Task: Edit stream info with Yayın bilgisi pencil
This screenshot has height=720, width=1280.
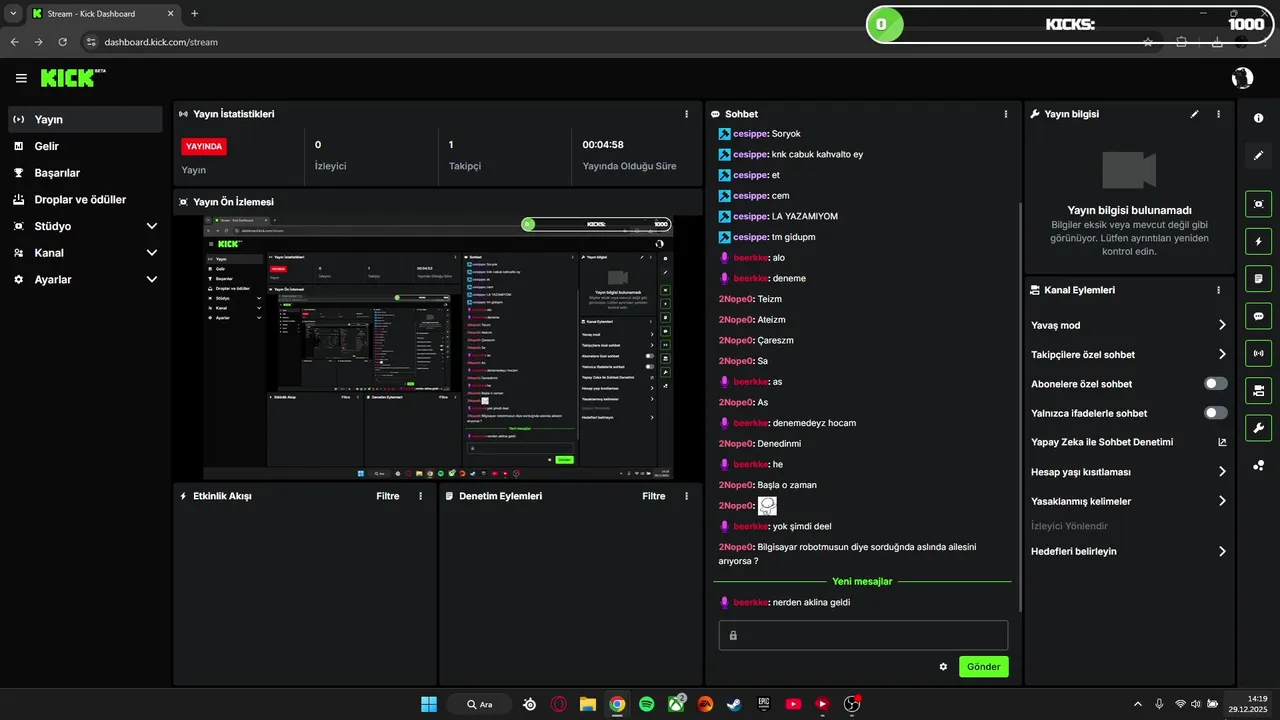Action: 1194,114
